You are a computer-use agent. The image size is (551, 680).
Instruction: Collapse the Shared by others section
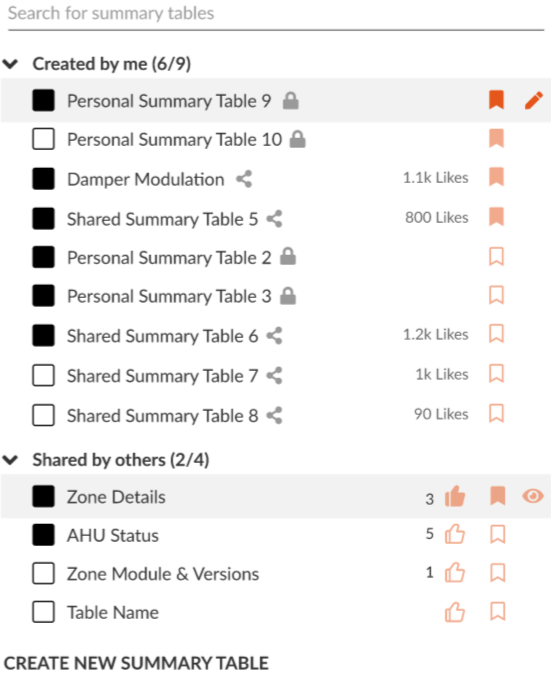coord(10,460)
